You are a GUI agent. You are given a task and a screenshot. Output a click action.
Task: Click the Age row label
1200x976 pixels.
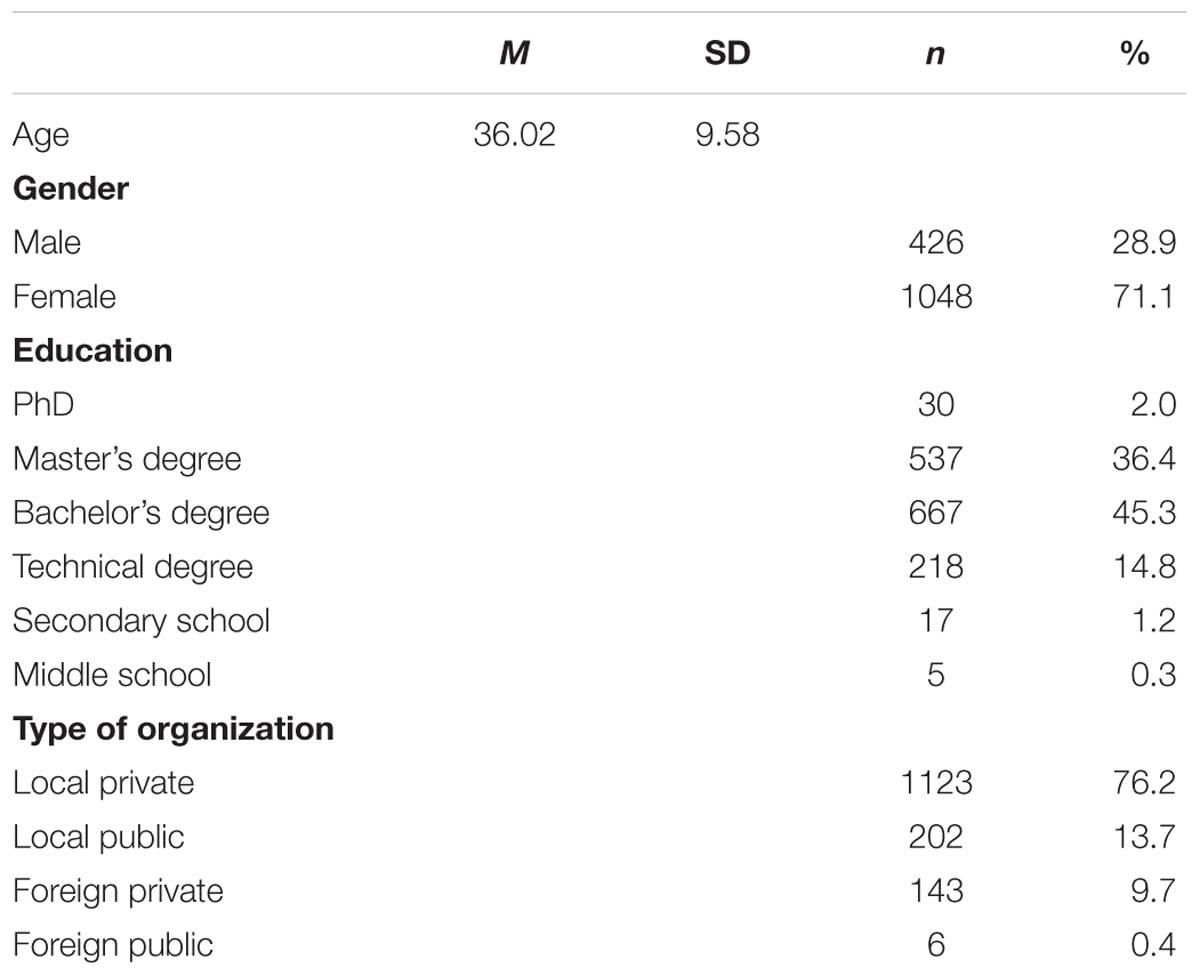click(x=41, y=136)
